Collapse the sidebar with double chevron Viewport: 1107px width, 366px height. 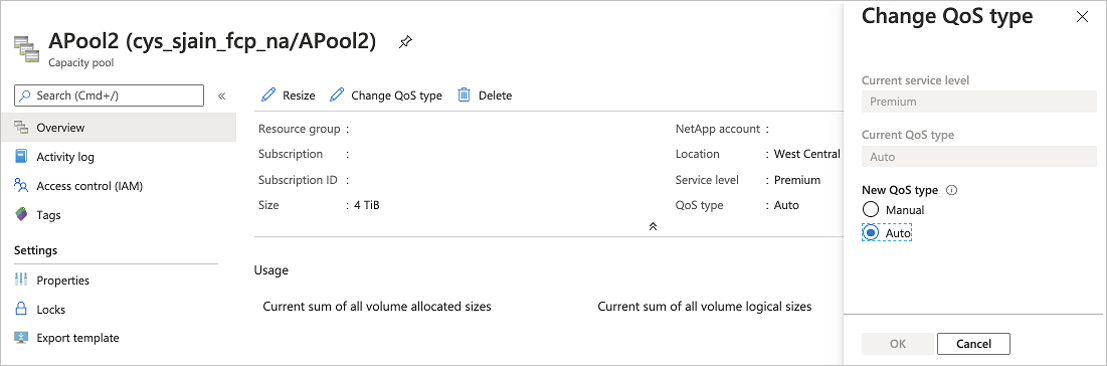[x=221, y=95]
